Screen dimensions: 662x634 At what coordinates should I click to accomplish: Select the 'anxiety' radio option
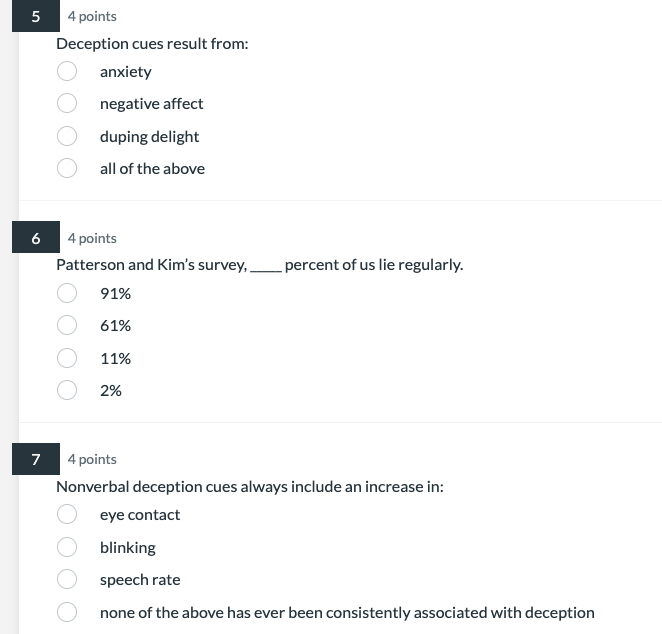pos(67,71)
